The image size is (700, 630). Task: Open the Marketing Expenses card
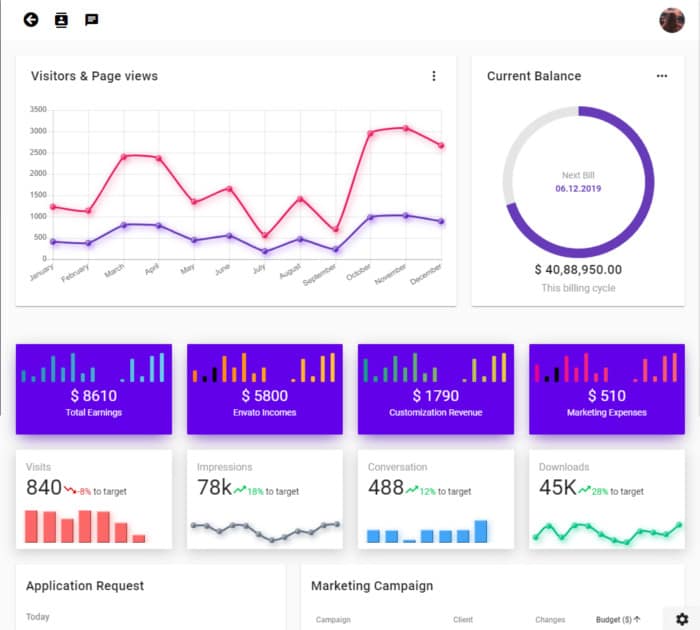coord(606,389)
